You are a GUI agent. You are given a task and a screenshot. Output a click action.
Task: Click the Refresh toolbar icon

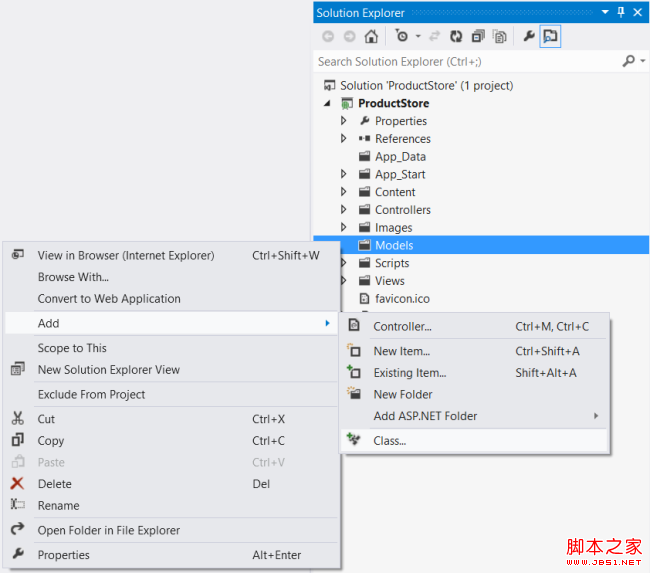click(x=455, y=36)
